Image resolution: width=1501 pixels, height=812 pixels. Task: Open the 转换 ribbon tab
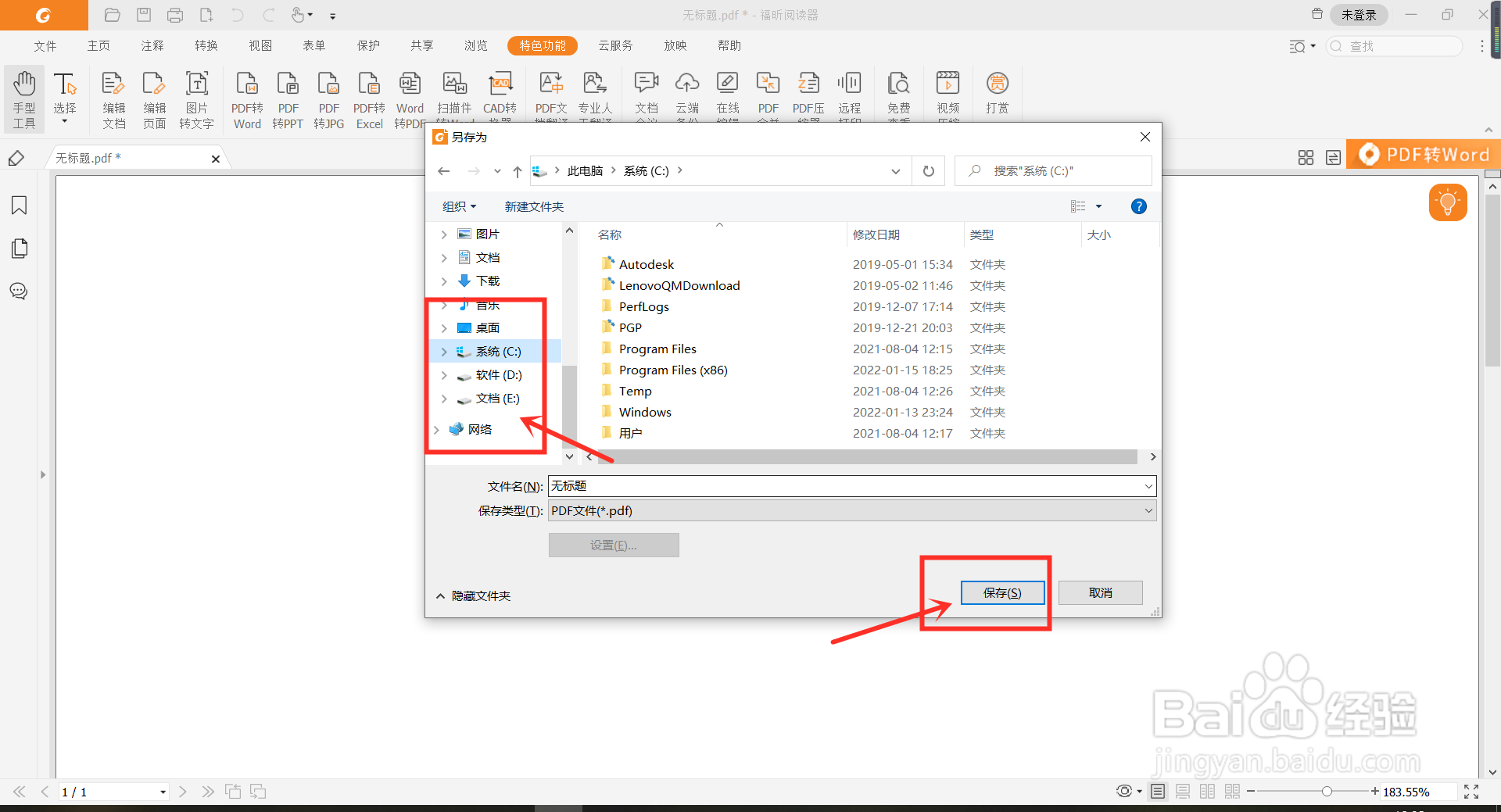click(x=206, y=45)
